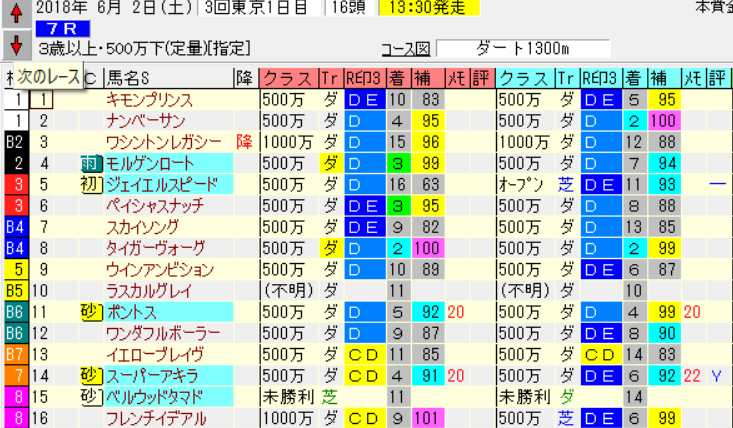
Task: Select horse ワンダフルボーラー
Action: (163, 333)
